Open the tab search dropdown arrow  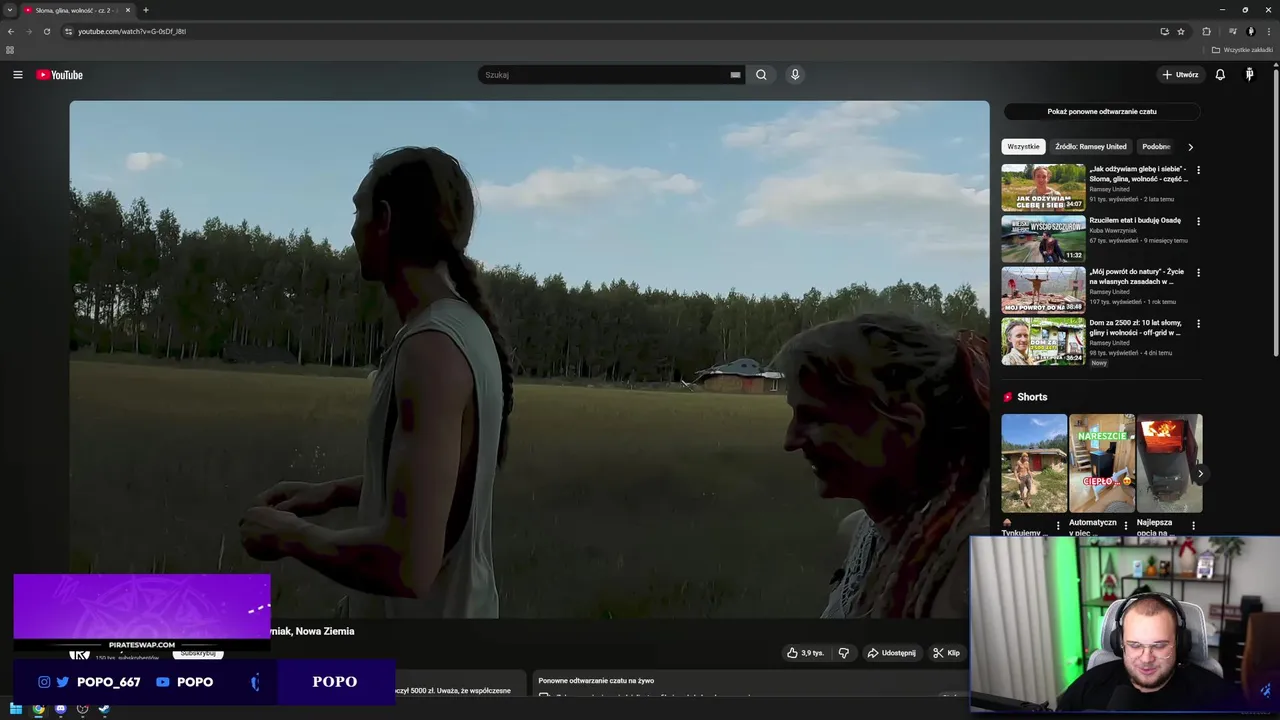[x=9, y=10]
